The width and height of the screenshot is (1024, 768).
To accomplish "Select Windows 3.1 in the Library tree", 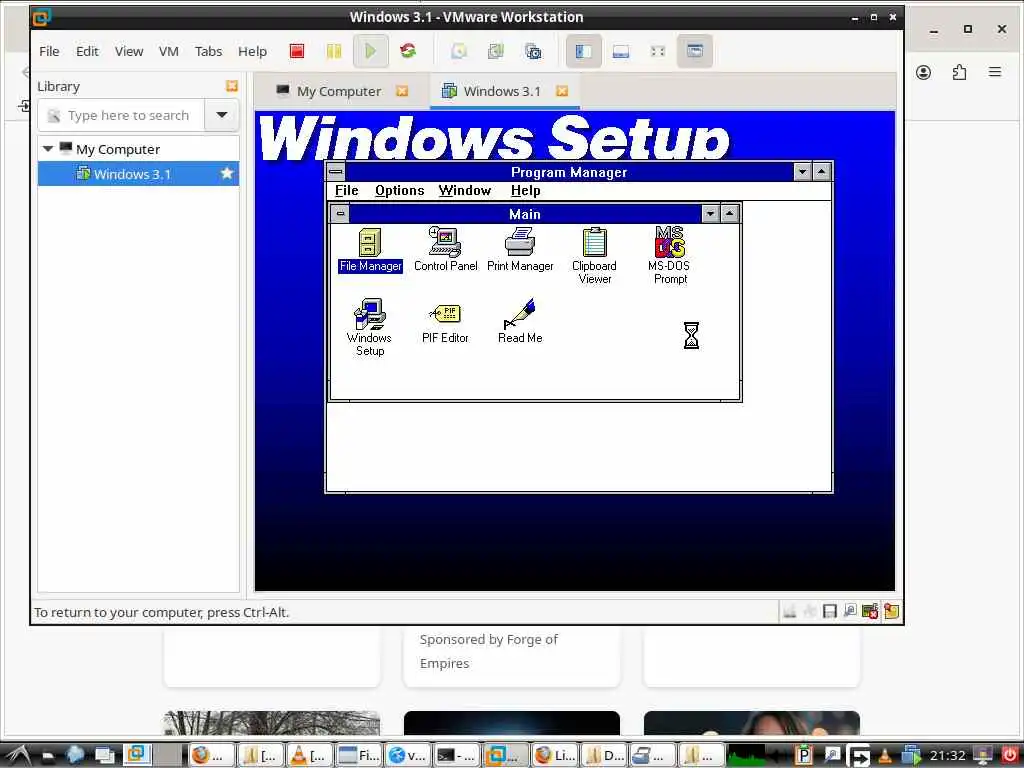I will pos(138,174).
